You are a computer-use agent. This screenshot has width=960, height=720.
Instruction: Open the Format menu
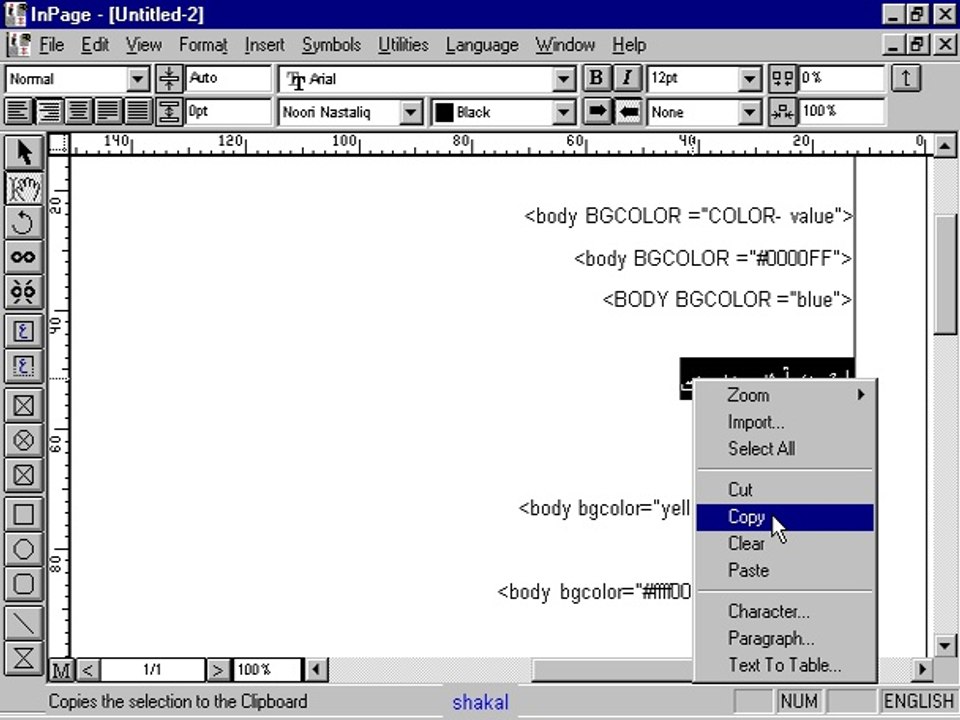(203, 45)
